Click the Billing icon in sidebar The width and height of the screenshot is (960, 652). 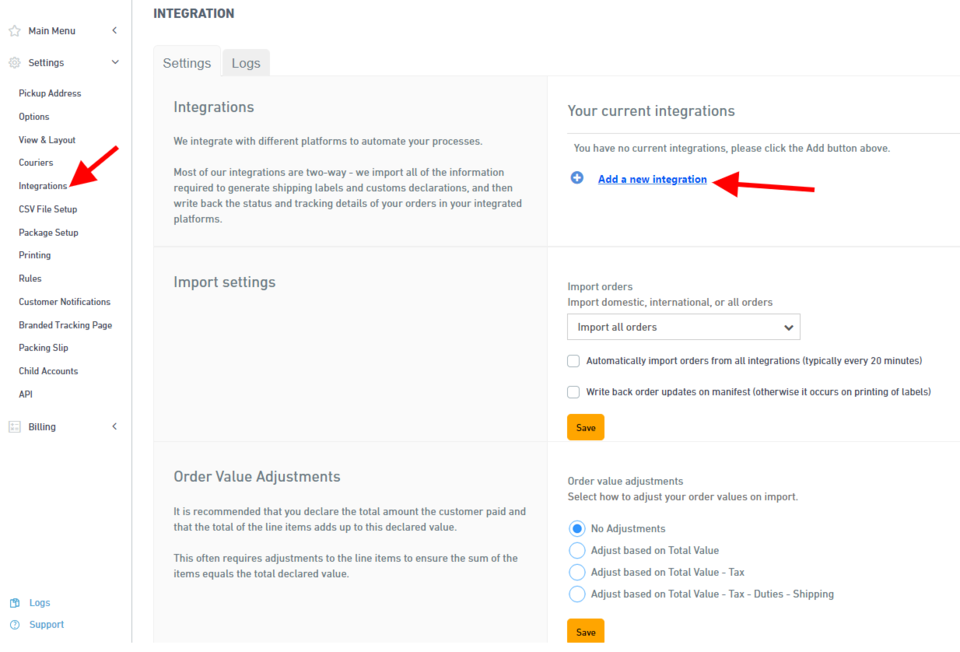click(x=14, y=427)
